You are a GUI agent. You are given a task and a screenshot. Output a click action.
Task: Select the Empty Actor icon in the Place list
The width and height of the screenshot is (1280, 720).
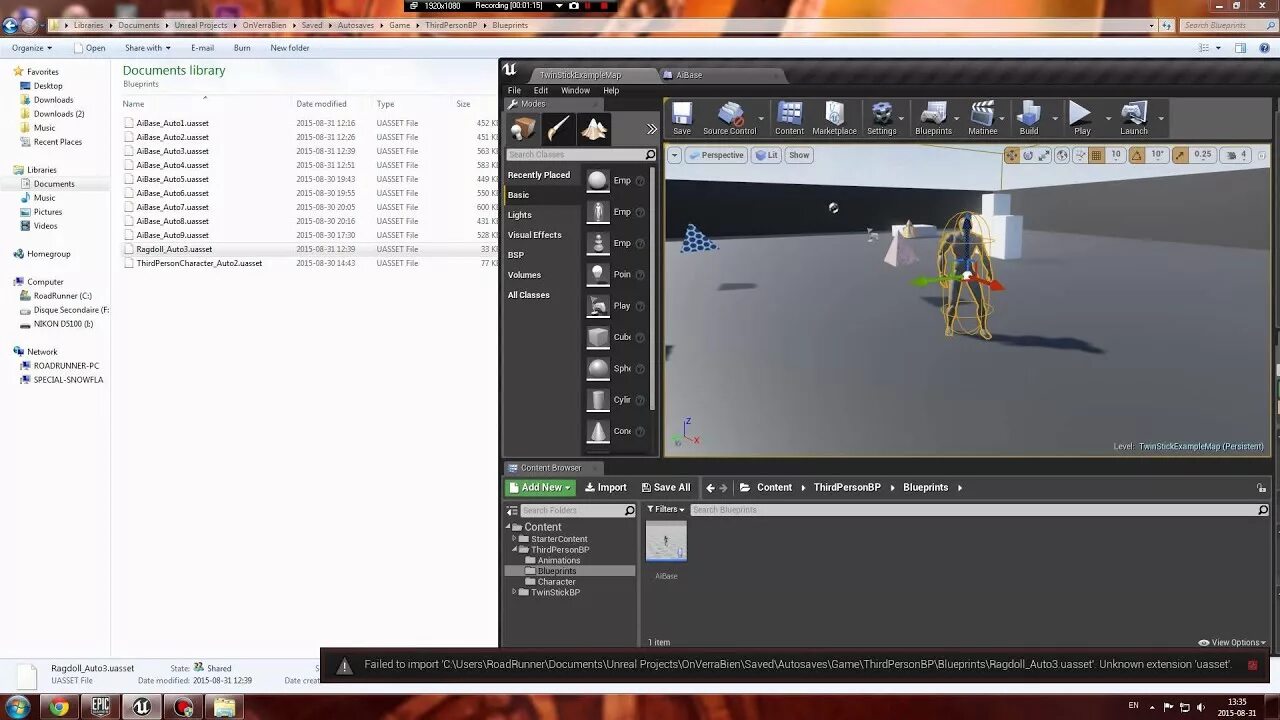(597, 180)
